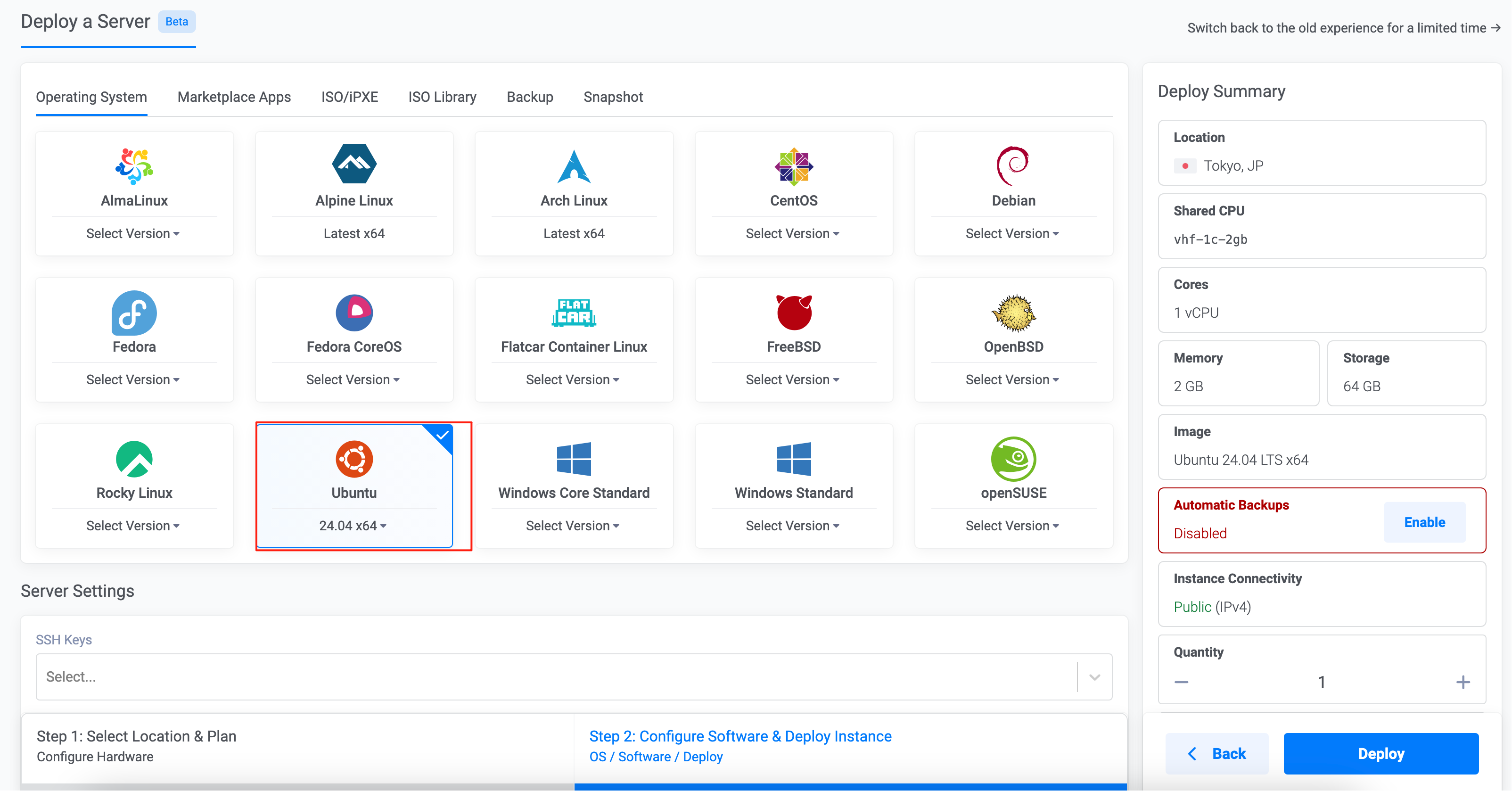This screenshot has width=1512, height=791.
Task: Increase quantity with the plus button
Action: (x=1463, y=682)
